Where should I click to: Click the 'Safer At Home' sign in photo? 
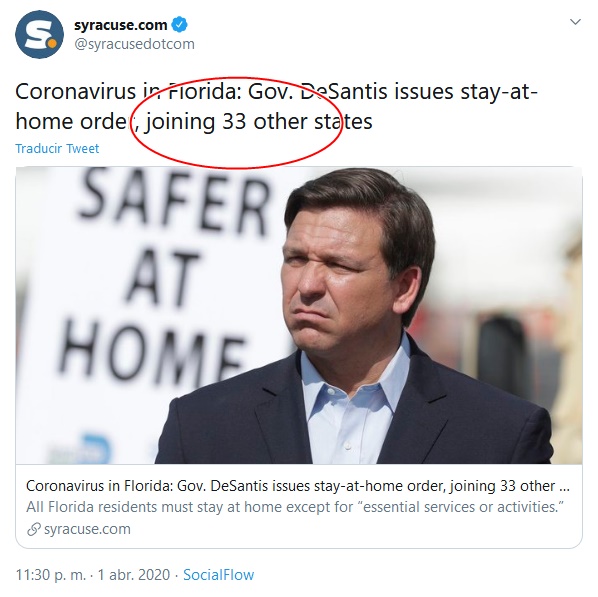(164, 278)
